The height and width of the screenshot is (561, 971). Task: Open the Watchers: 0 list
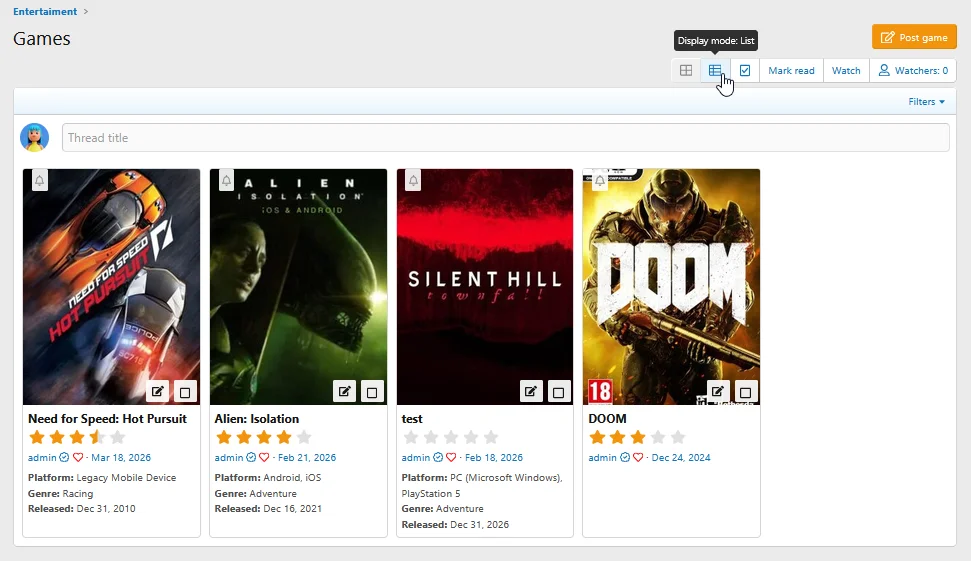(x=913, y=71)
